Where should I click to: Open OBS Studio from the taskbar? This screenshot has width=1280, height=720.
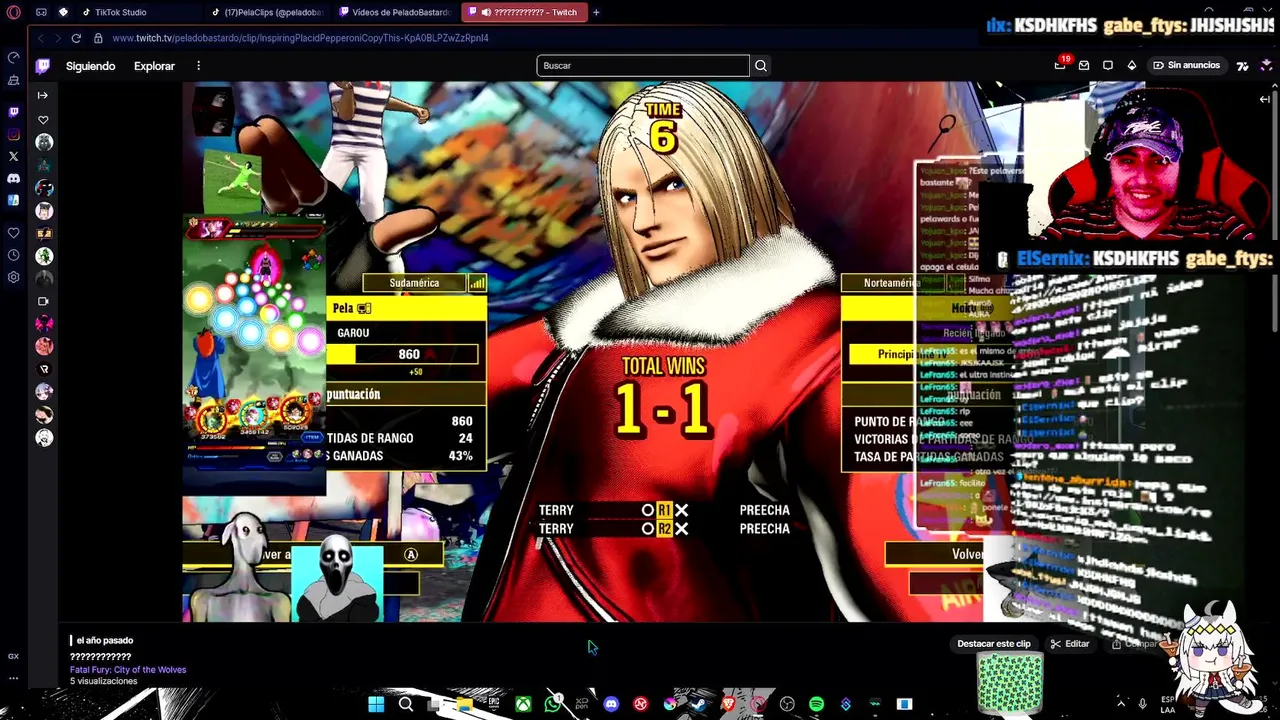click(787, 704)
